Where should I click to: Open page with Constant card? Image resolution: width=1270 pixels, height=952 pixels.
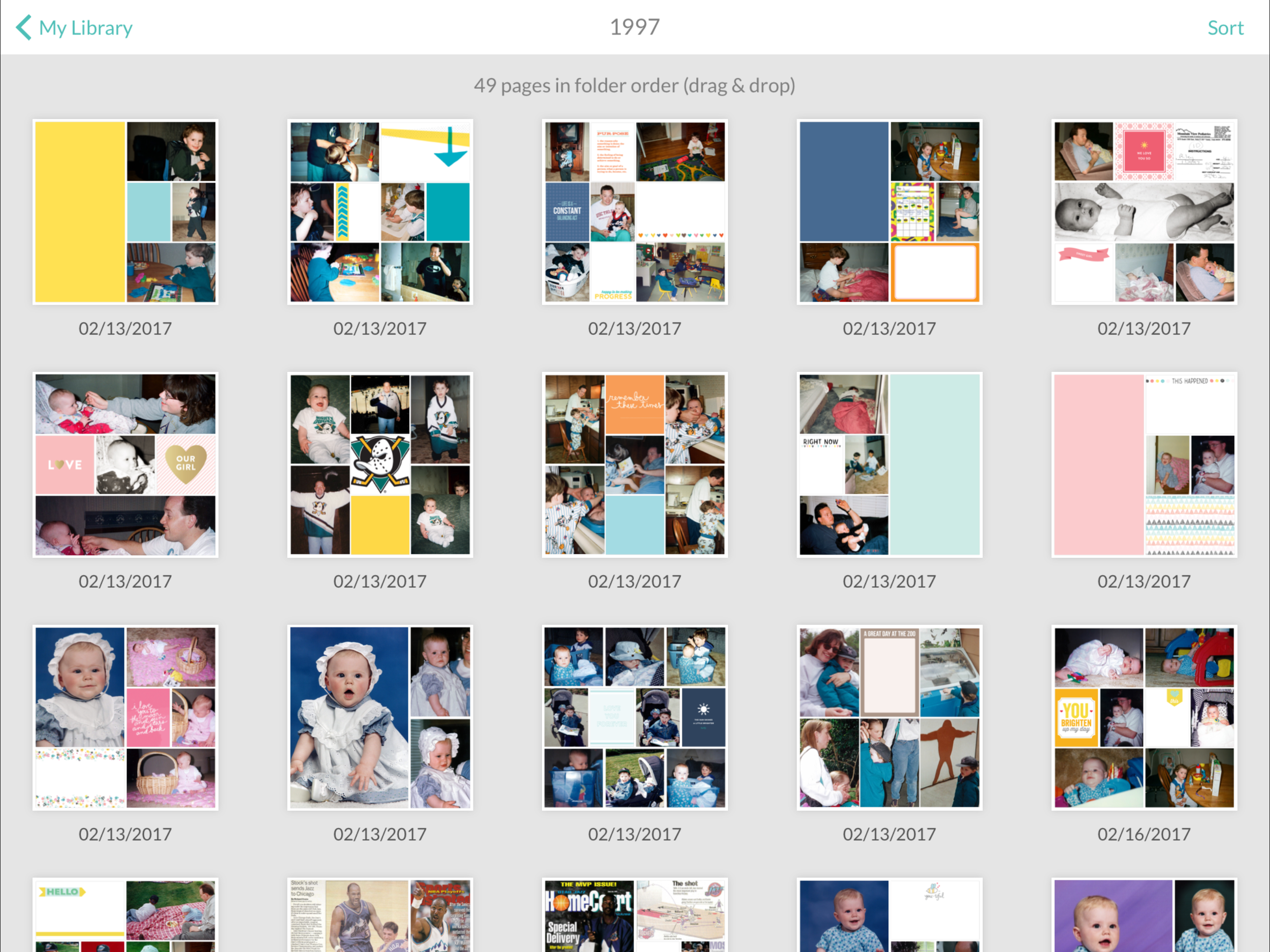pos(634,212)
